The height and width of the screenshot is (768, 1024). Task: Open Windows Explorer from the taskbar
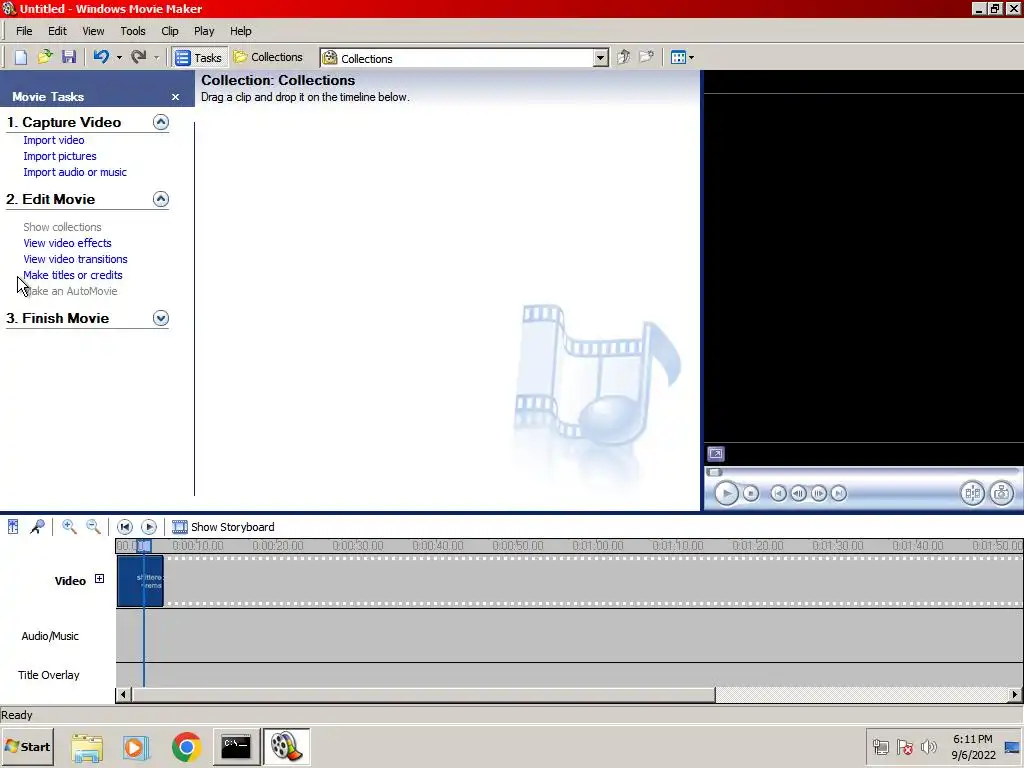[x=87, y=747]
